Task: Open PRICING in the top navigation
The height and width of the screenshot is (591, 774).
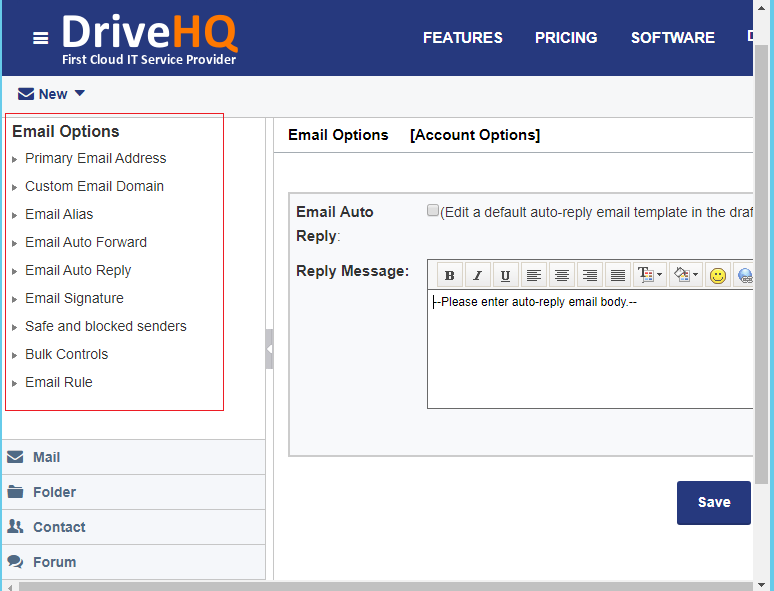Action: pos(566,38)
